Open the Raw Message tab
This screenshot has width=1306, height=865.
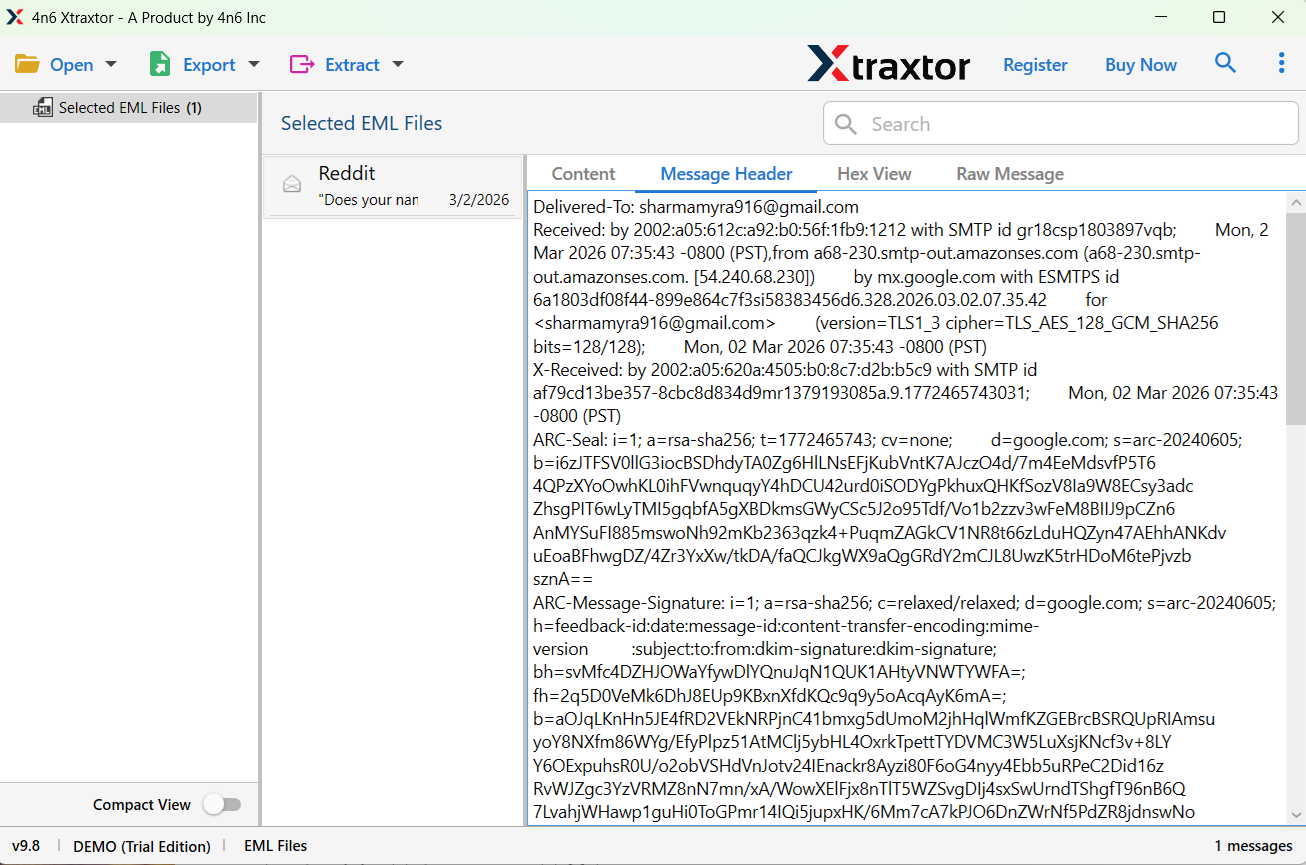(x=1009, y=174)
